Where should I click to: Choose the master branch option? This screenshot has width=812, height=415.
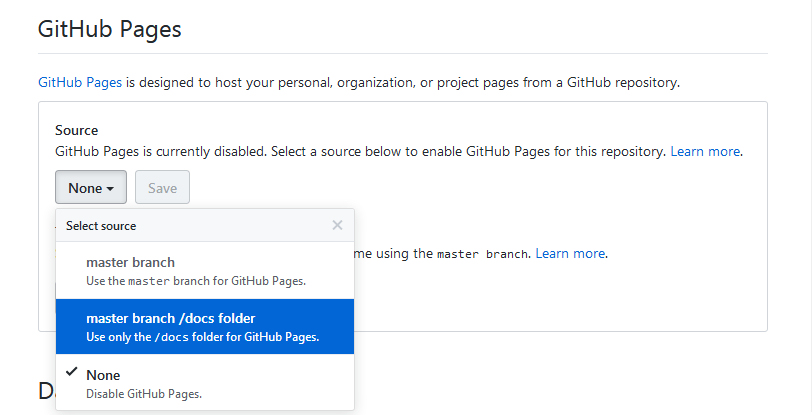click(205, 271)
